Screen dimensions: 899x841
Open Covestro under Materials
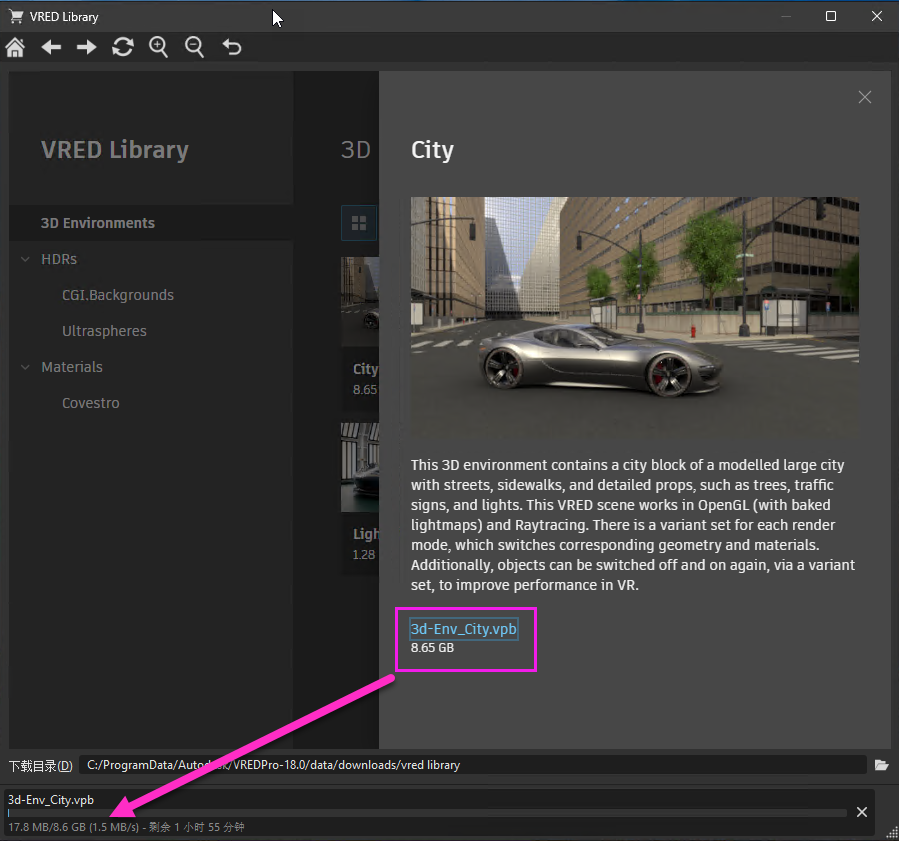pyautogui.click(x=91, y=403)
